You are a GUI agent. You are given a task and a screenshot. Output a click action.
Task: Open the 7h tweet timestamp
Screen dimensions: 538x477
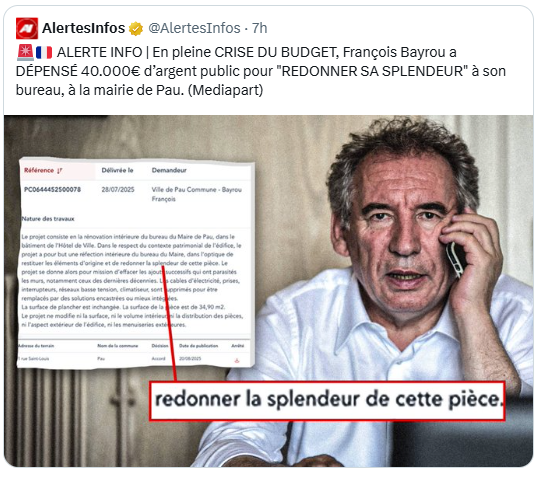260,28
